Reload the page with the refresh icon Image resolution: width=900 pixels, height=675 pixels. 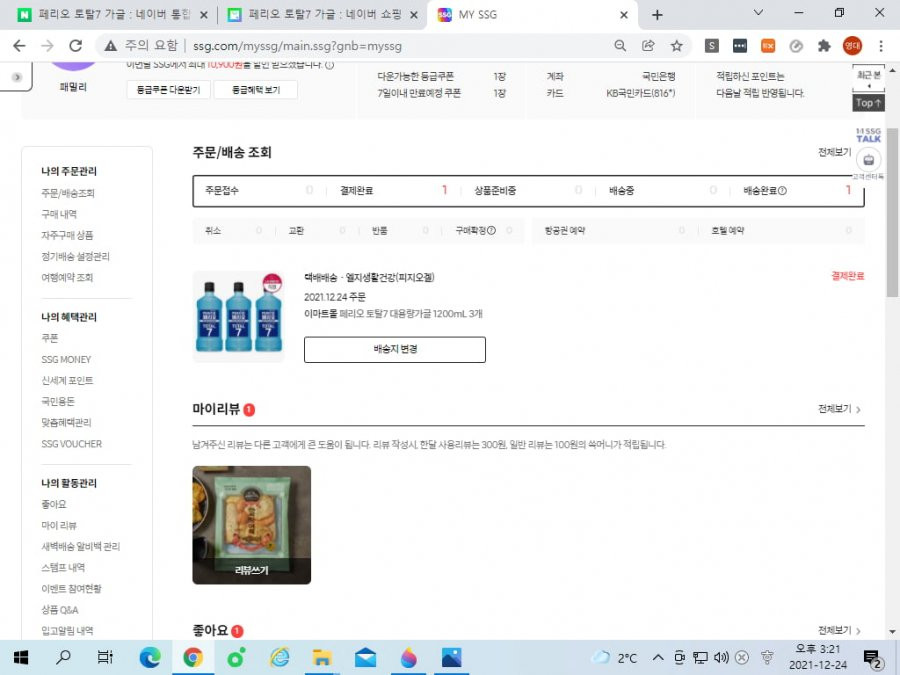click(x=75, y=46)
